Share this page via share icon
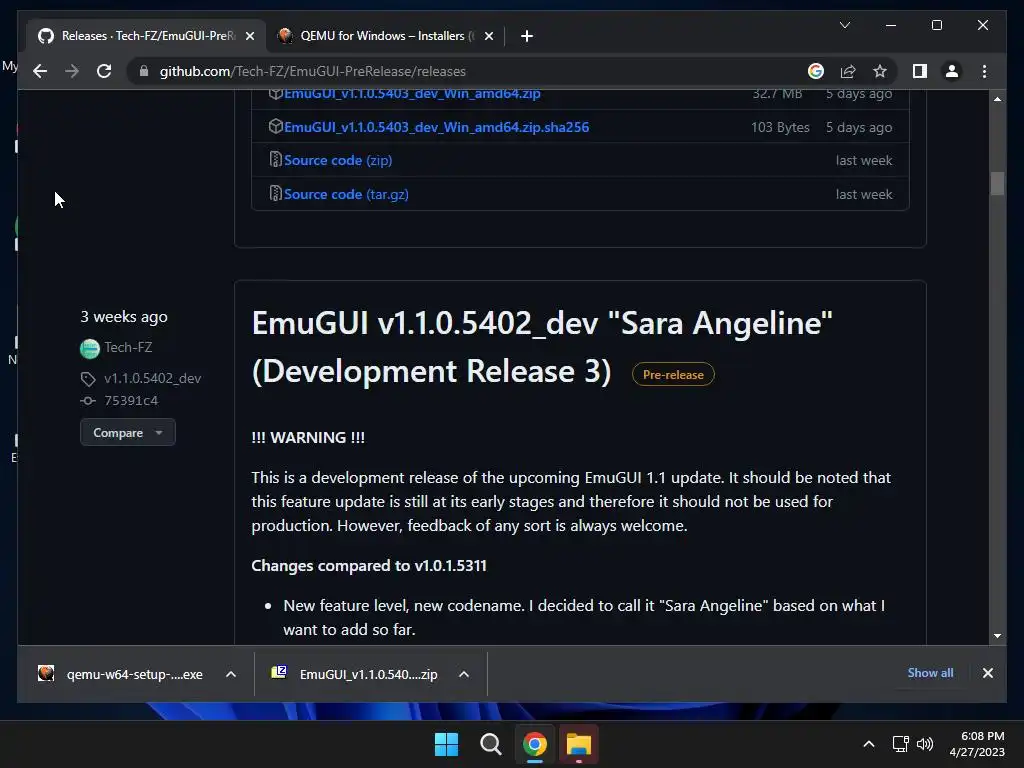 tap(848, 71)
